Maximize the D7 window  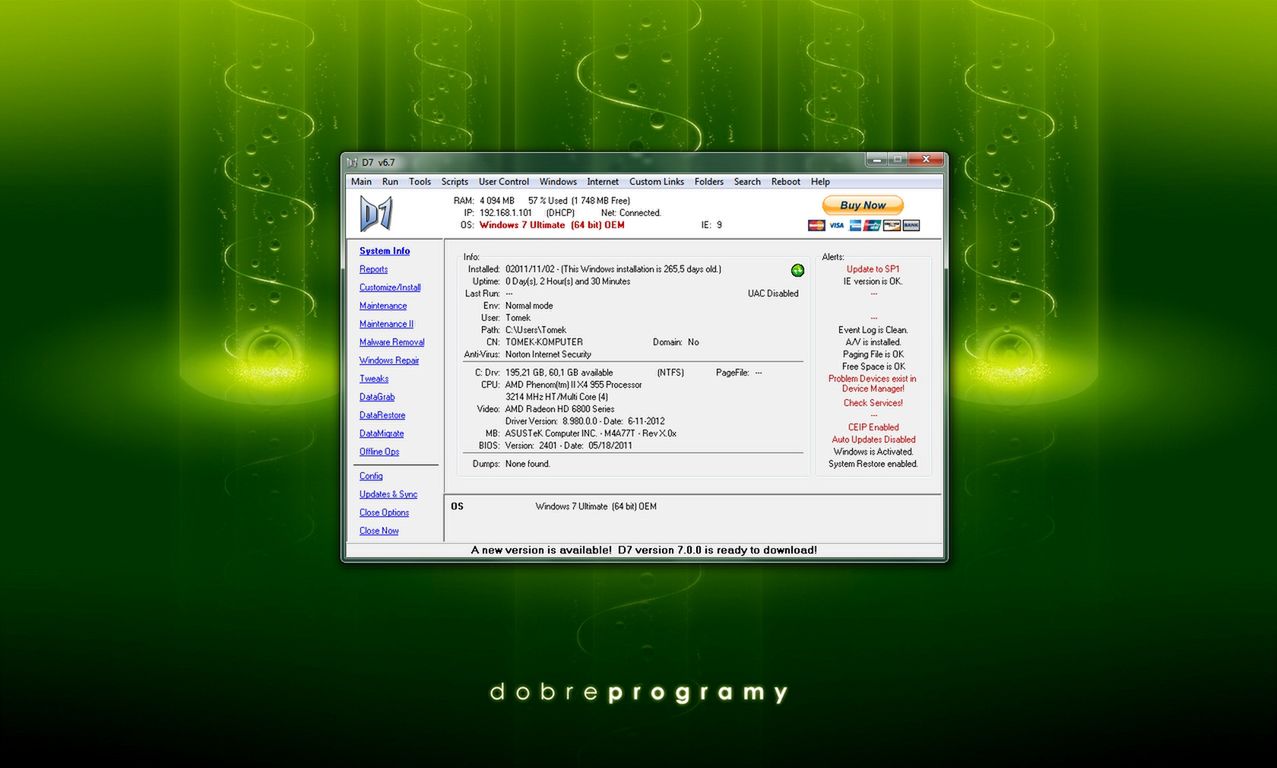tap(897, 160)
